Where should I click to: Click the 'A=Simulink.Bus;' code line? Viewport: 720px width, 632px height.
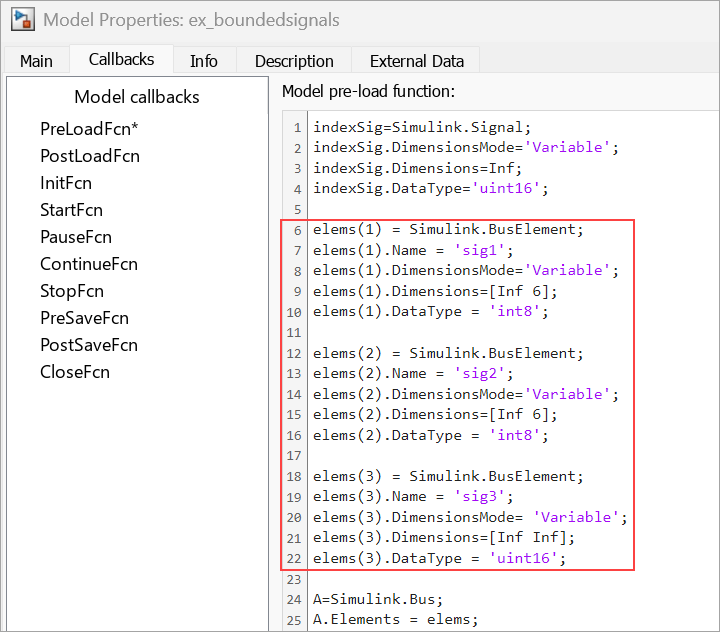tap(378, 599)
